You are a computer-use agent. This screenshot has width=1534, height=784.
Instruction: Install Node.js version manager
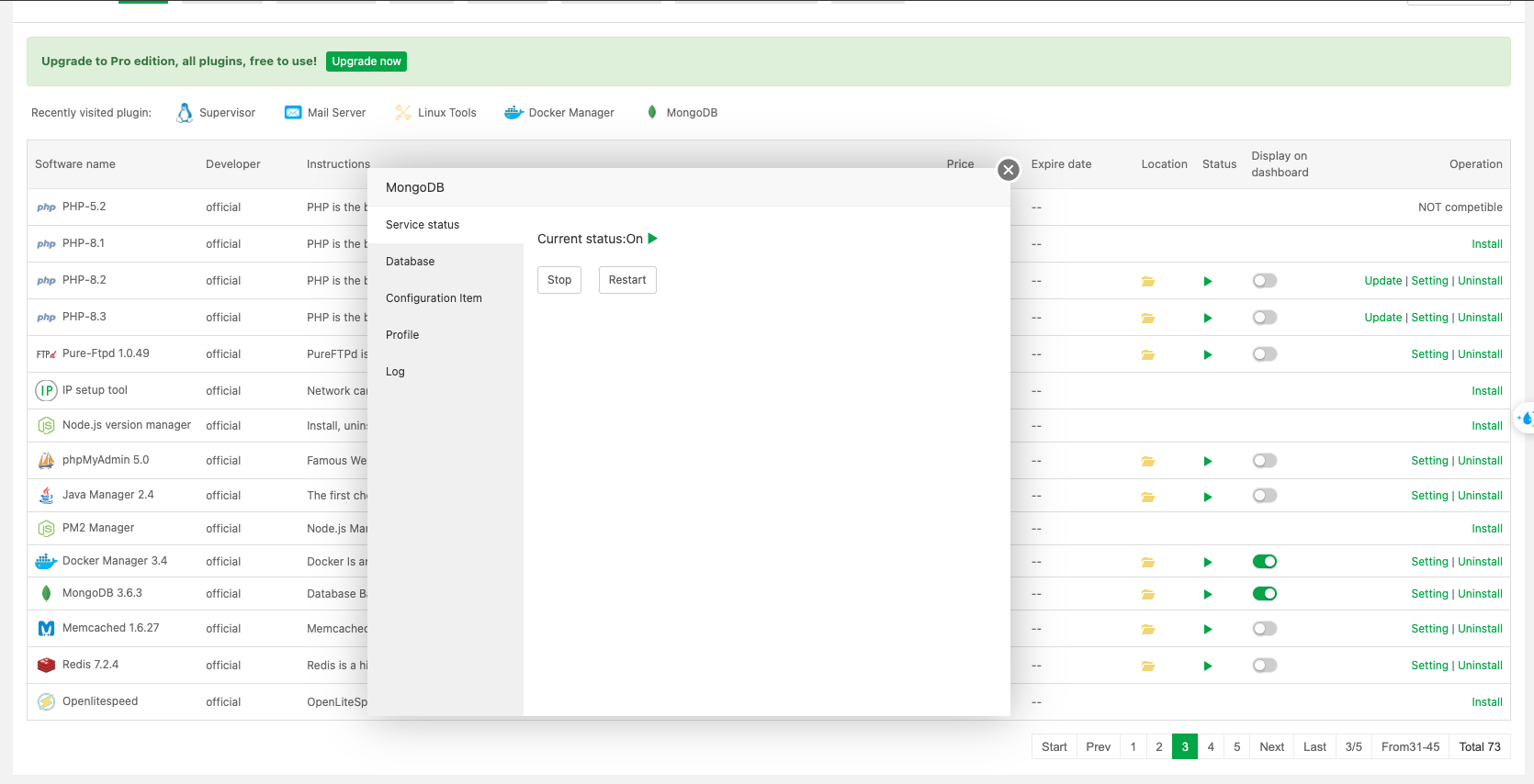pyautogui.click(x=1486, y=426)
